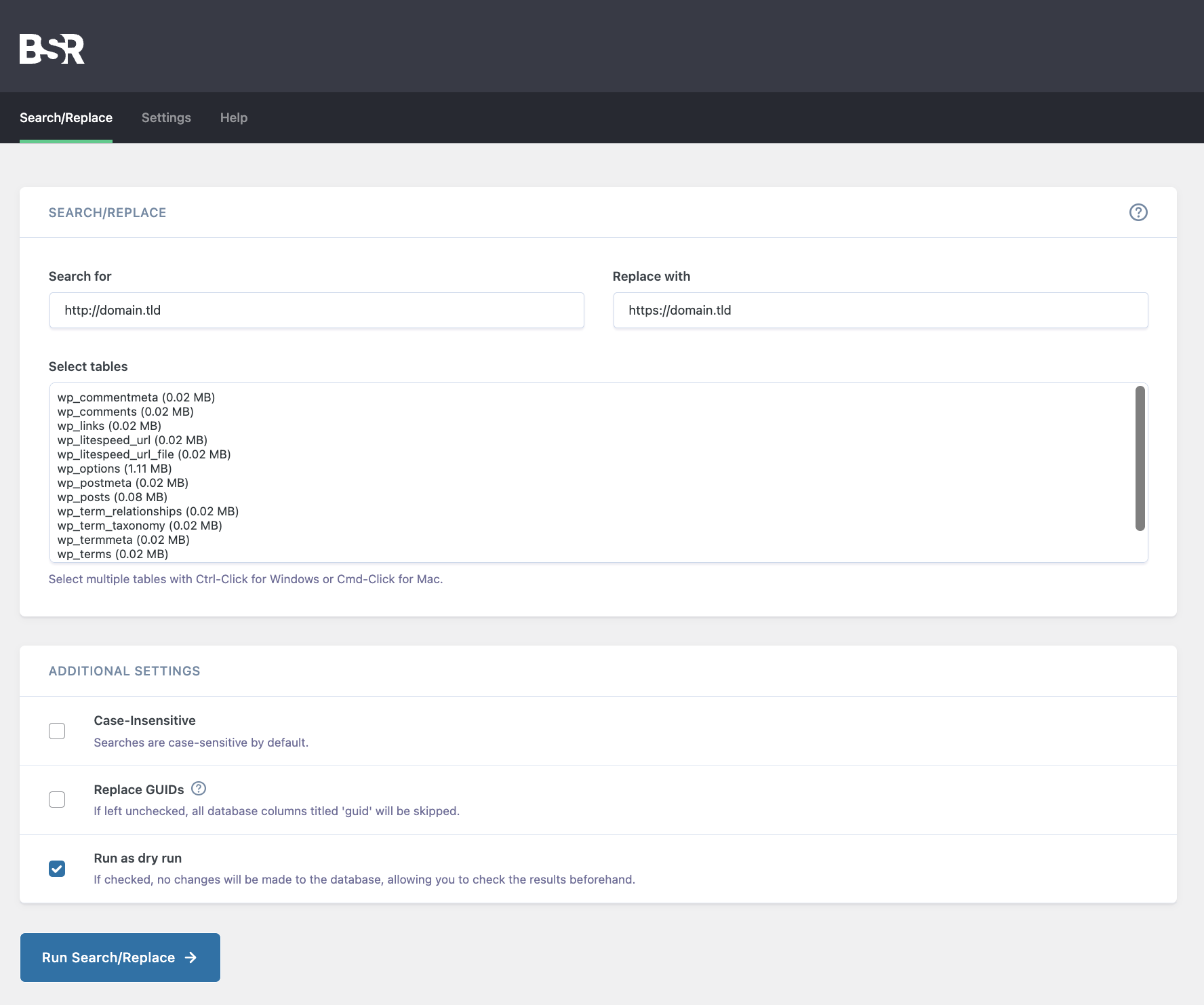1204x1005 pixels.
Task: Select the wp_options table in the list
Action: tap(114, 468)
